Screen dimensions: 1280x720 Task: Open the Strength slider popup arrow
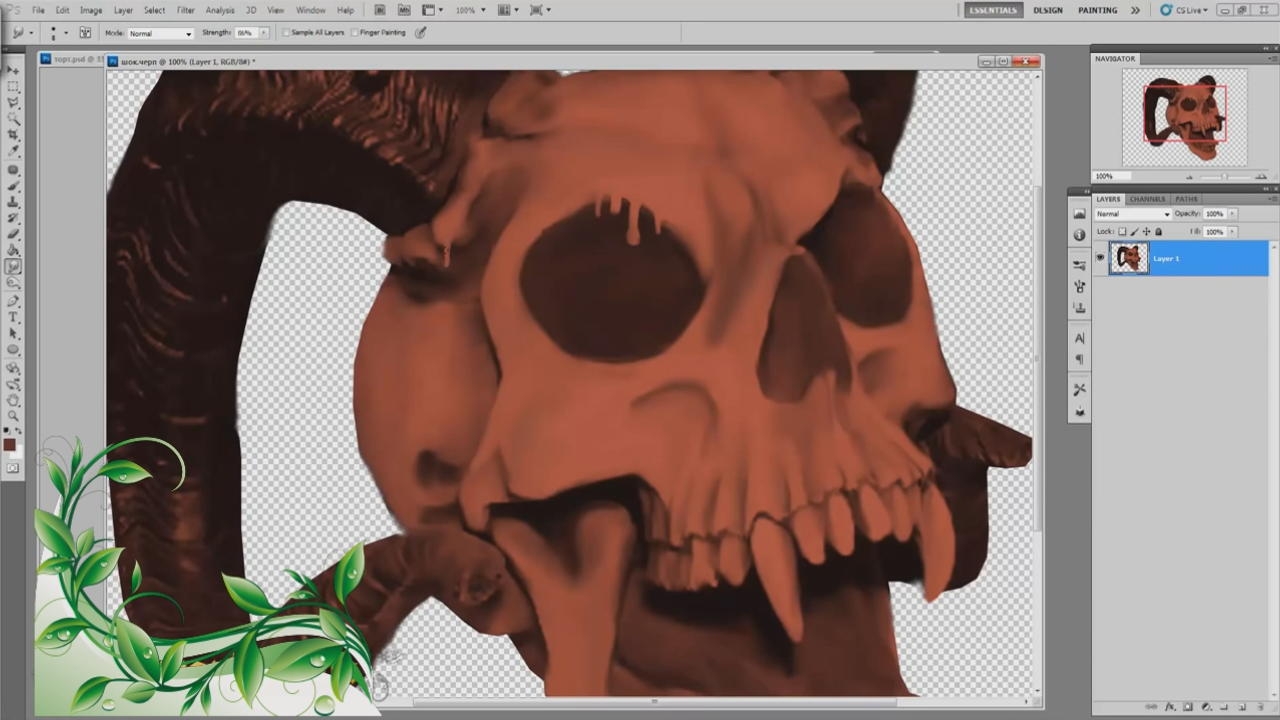pos(264,33)
